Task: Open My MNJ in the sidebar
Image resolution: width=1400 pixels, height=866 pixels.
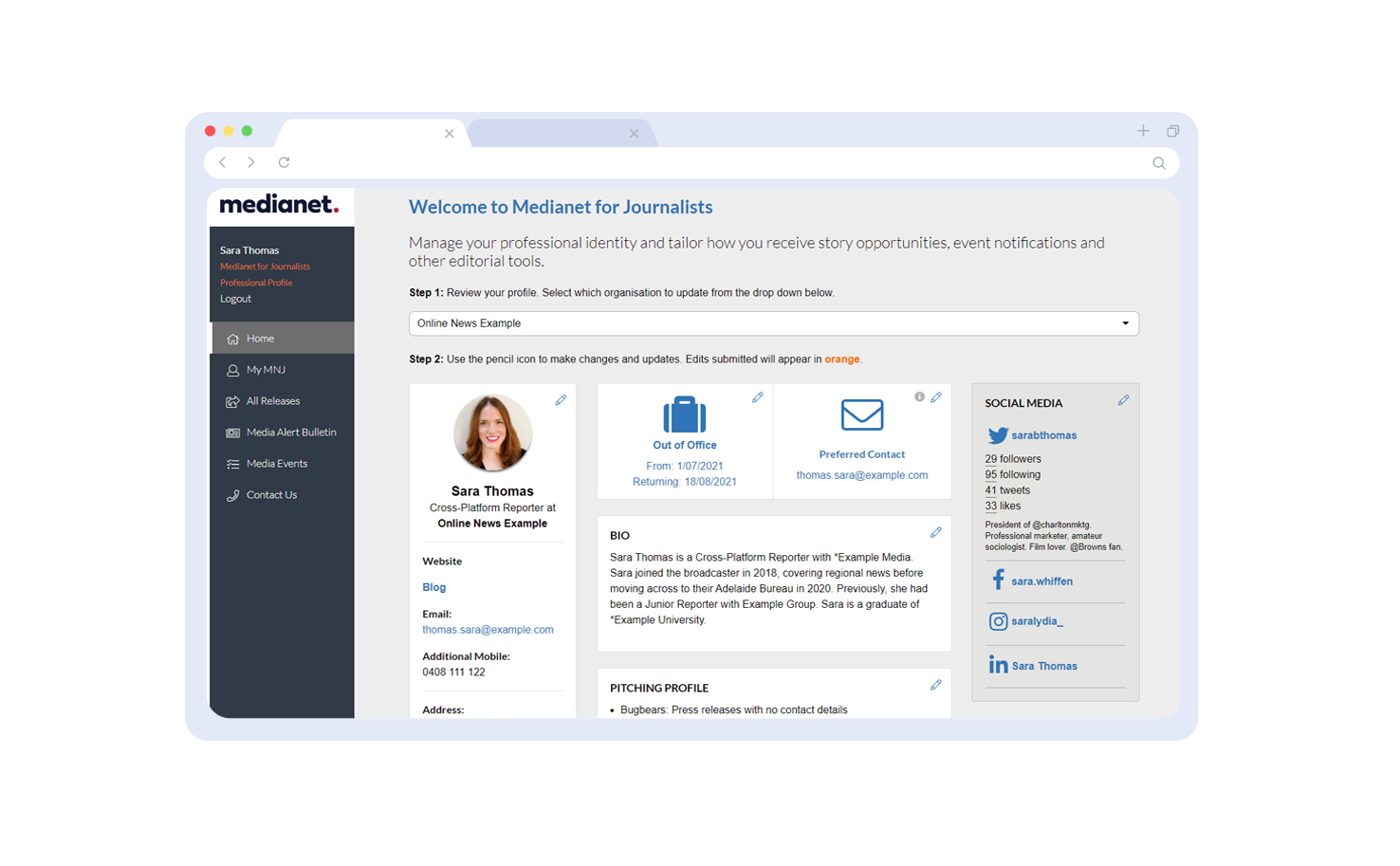Action: tap(282, 370)
